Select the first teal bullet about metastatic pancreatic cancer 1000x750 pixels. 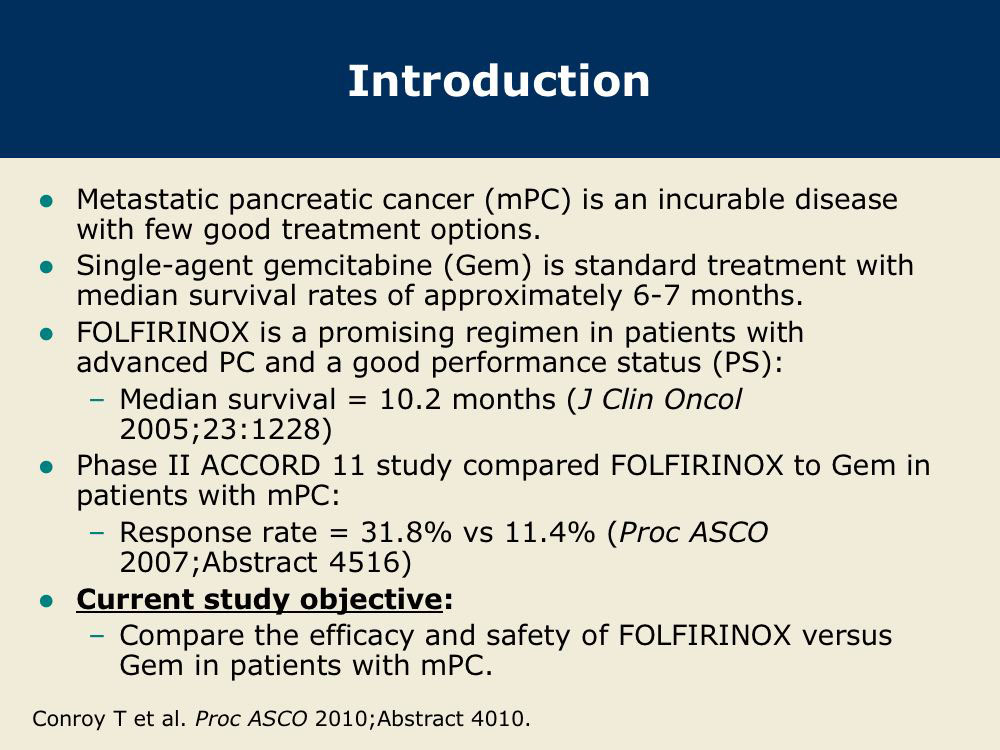(47, 202)
